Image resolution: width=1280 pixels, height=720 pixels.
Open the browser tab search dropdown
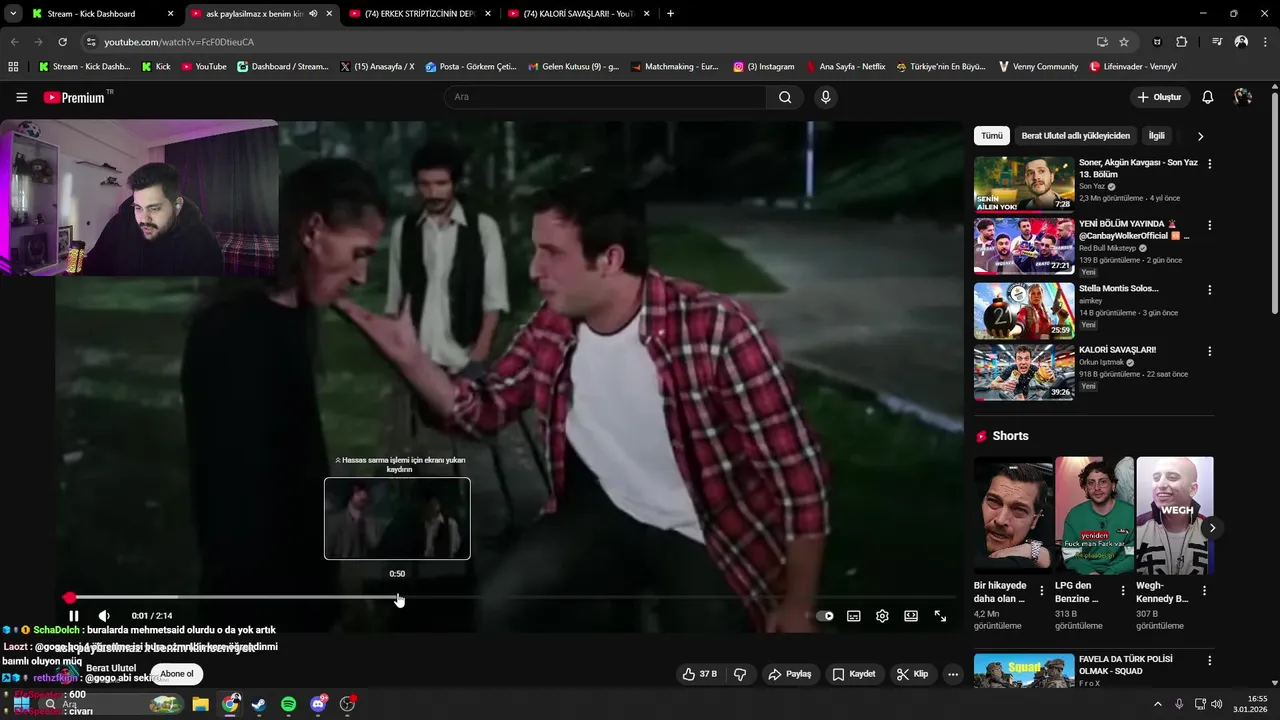(x=13, y=14)
